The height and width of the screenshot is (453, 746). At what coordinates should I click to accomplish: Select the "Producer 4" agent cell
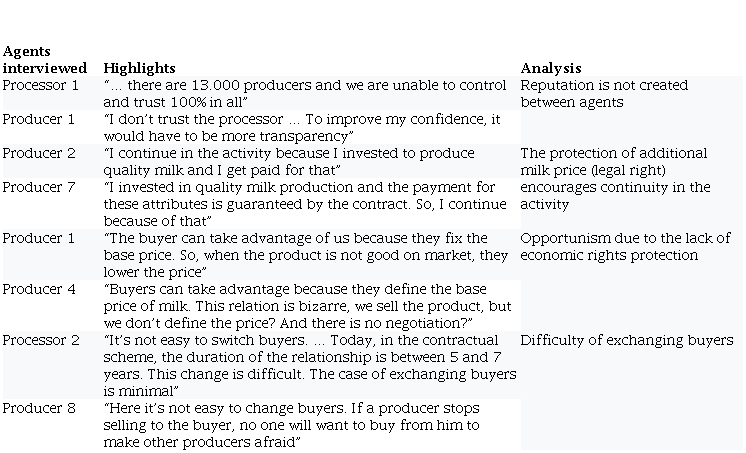point(38,289)
